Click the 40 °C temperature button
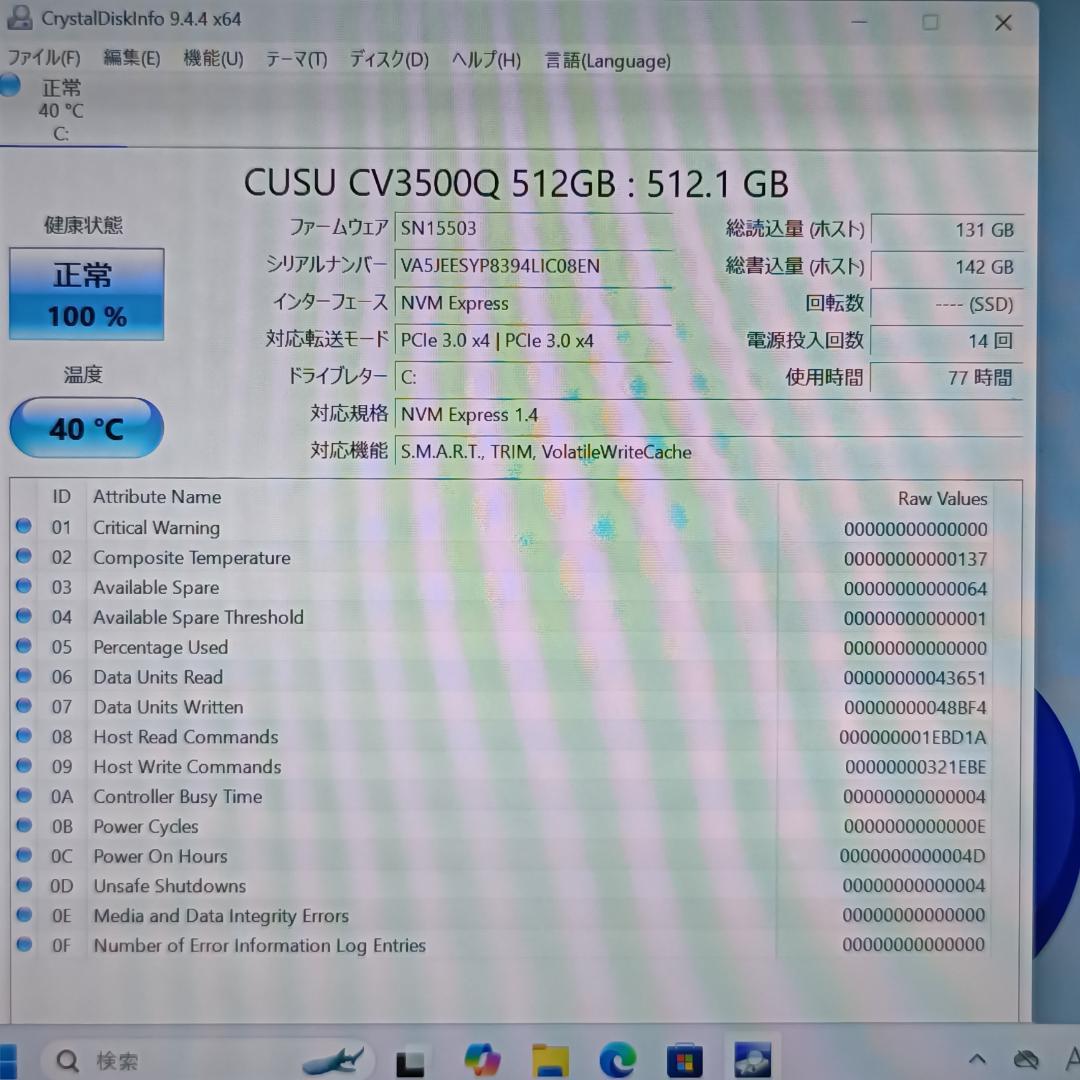 point(87,428)
